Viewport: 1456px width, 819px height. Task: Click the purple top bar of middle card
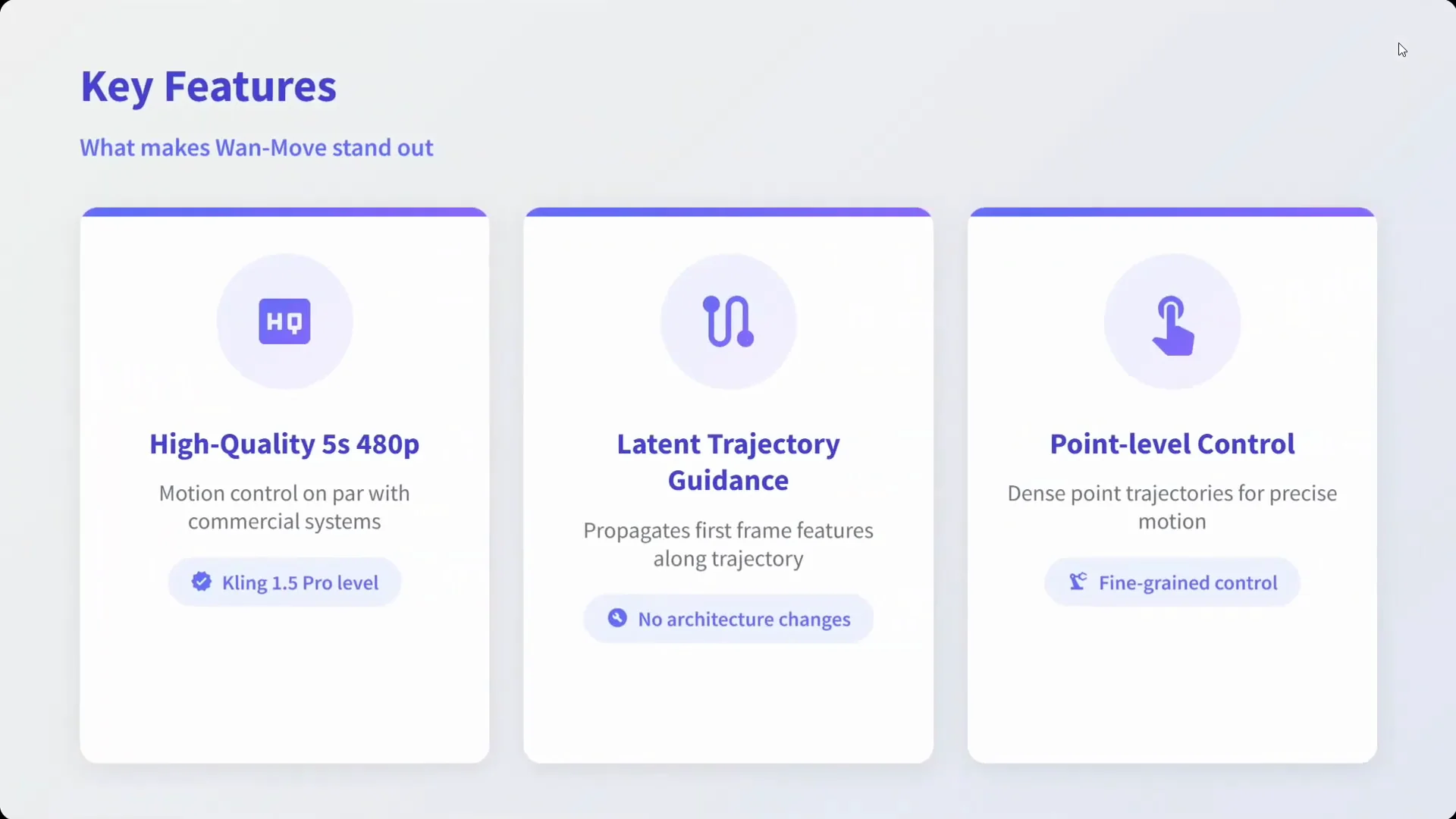pos(728,212)
